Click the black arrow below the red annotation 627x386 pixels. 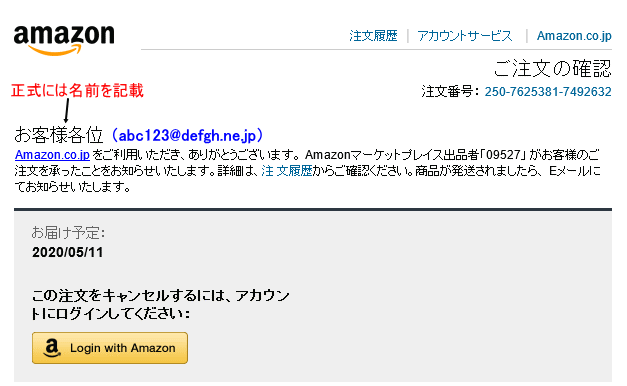click(67, 110)
